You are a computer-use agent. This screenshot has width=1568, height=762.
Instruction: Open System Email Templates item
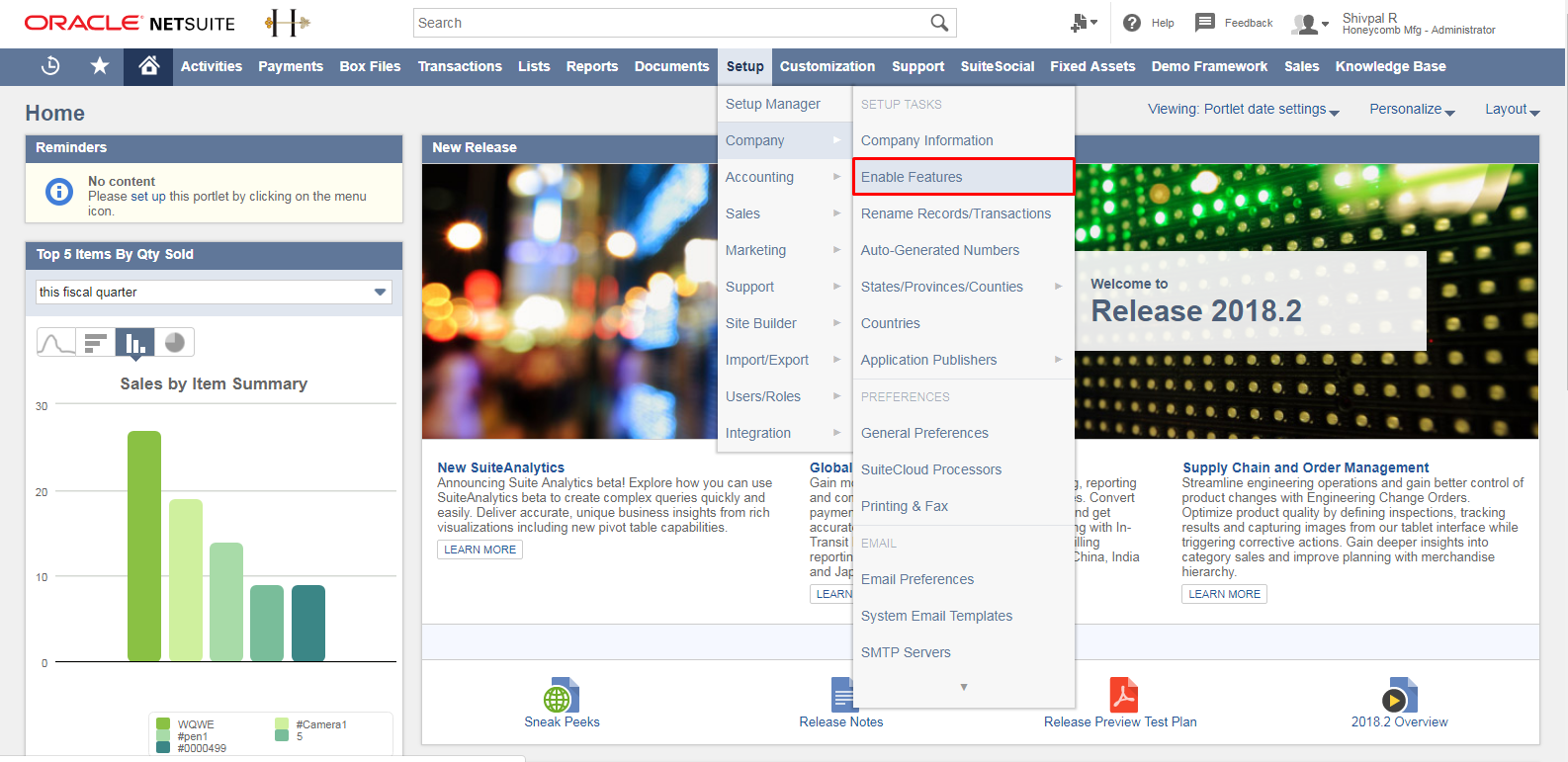coord(963,616)
